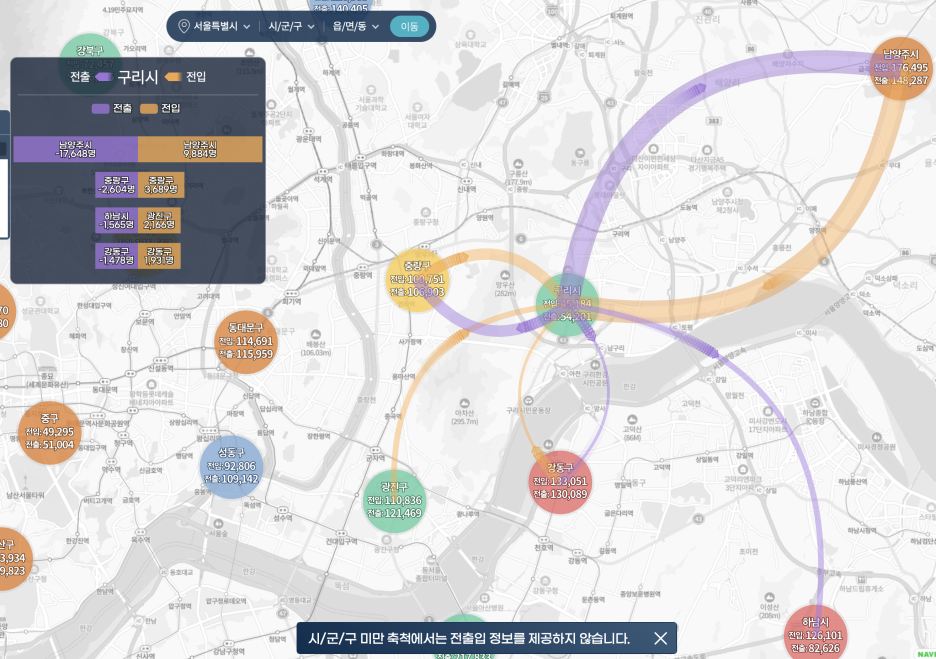Viewport: 936px width, 659px height.
Task: Click the 이동 move button
Action: [409, 26]
